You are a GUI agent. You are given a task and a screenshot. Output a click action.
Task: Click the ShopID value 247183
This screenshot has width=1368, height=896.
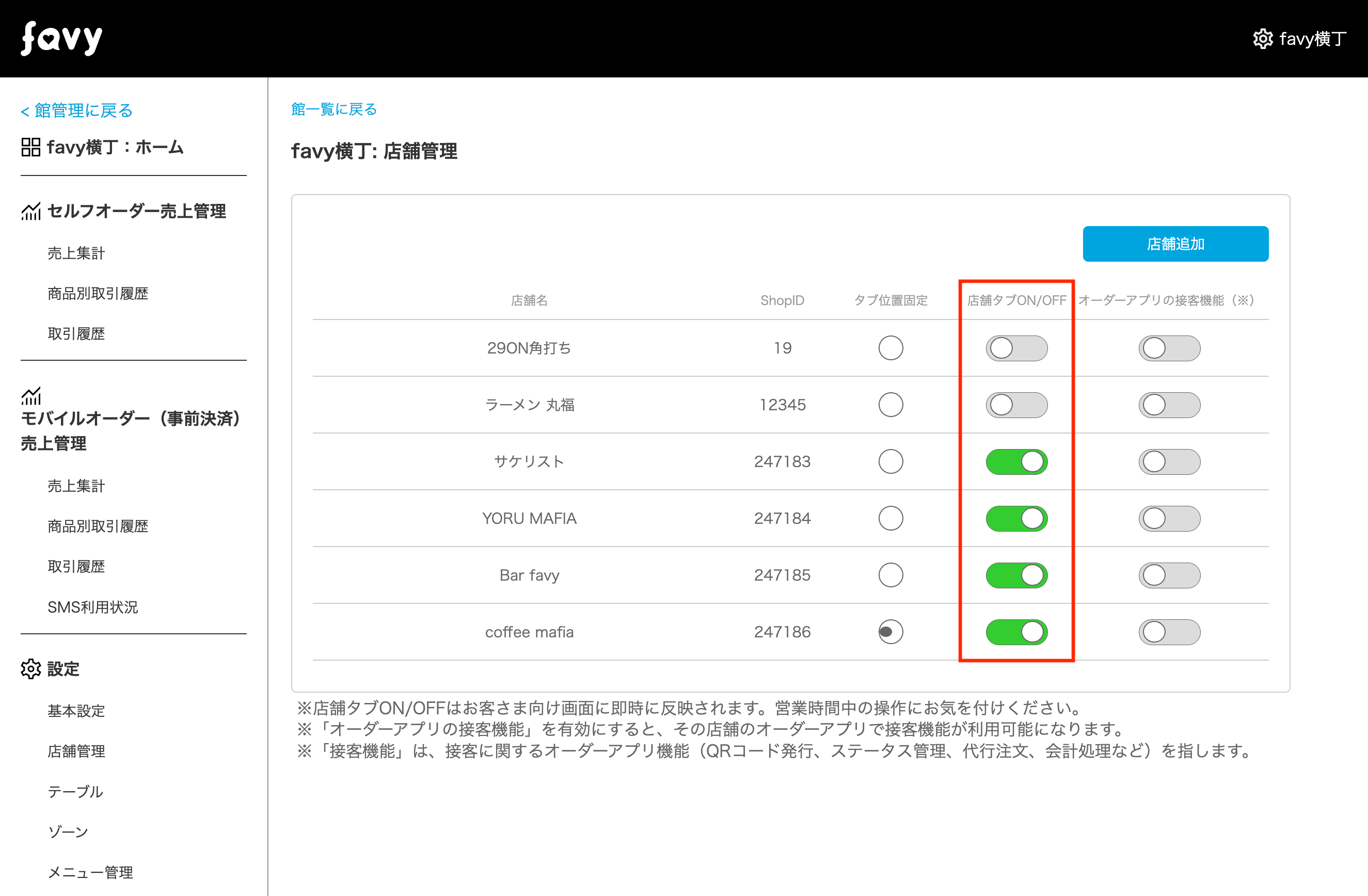(782, 461)
